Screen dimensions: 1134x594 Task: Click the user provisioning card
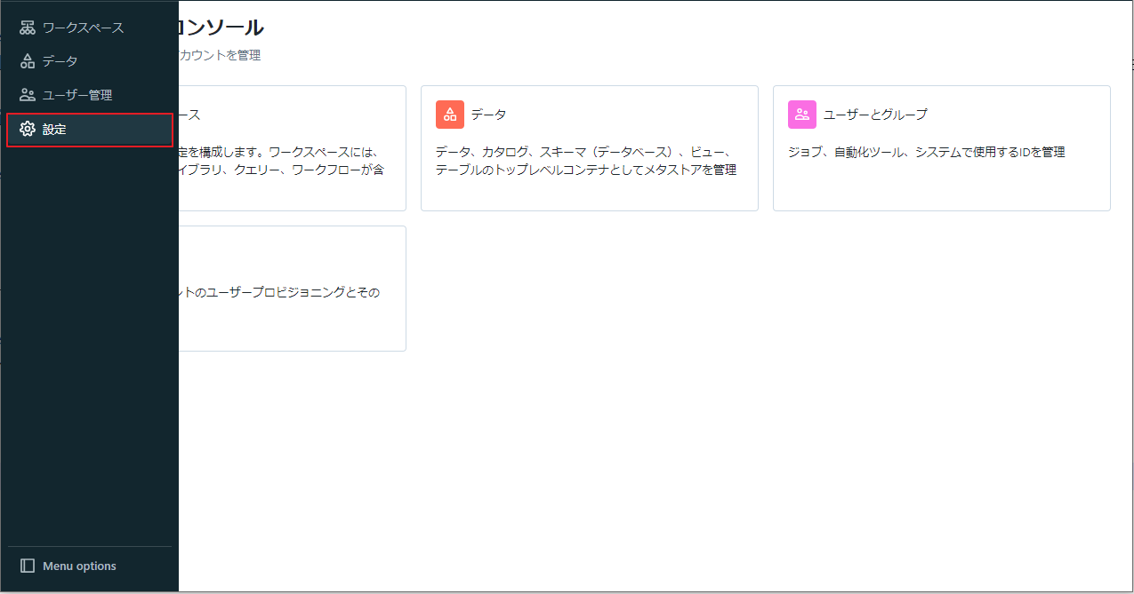[x=292, y=289]
